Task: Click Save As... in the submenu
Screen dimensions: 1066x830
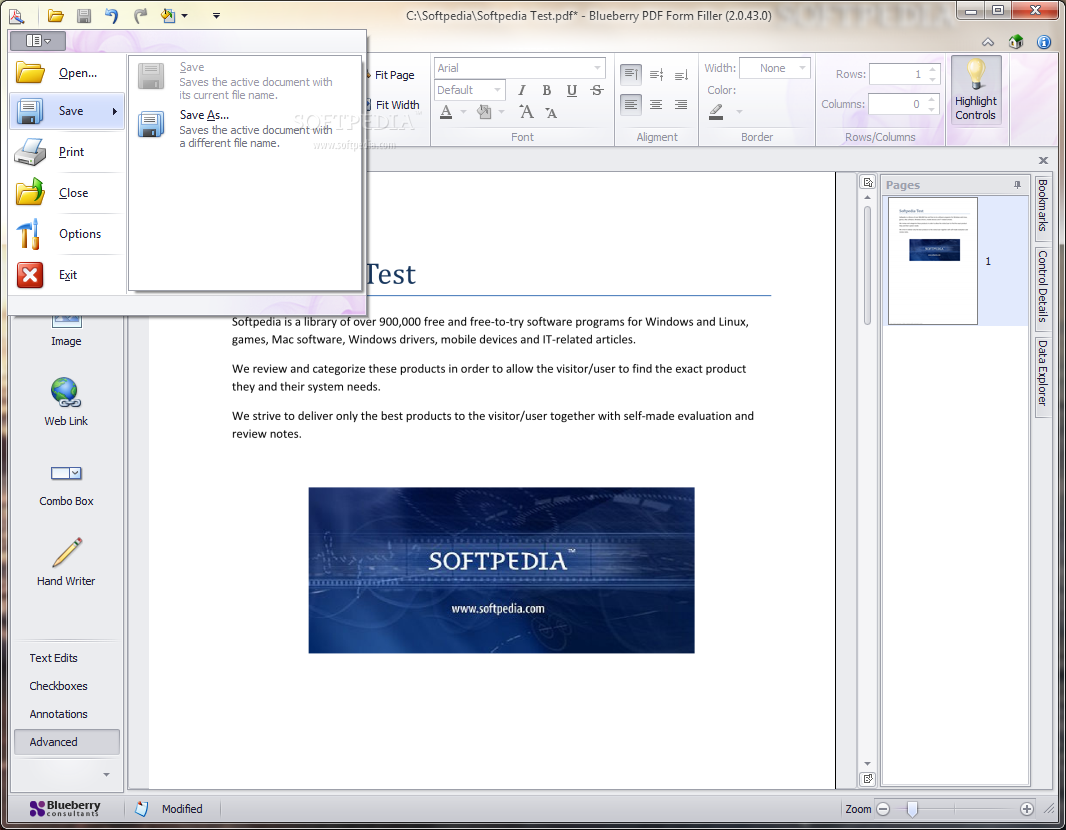Action: pyautogui.click(x=245, y=128)
